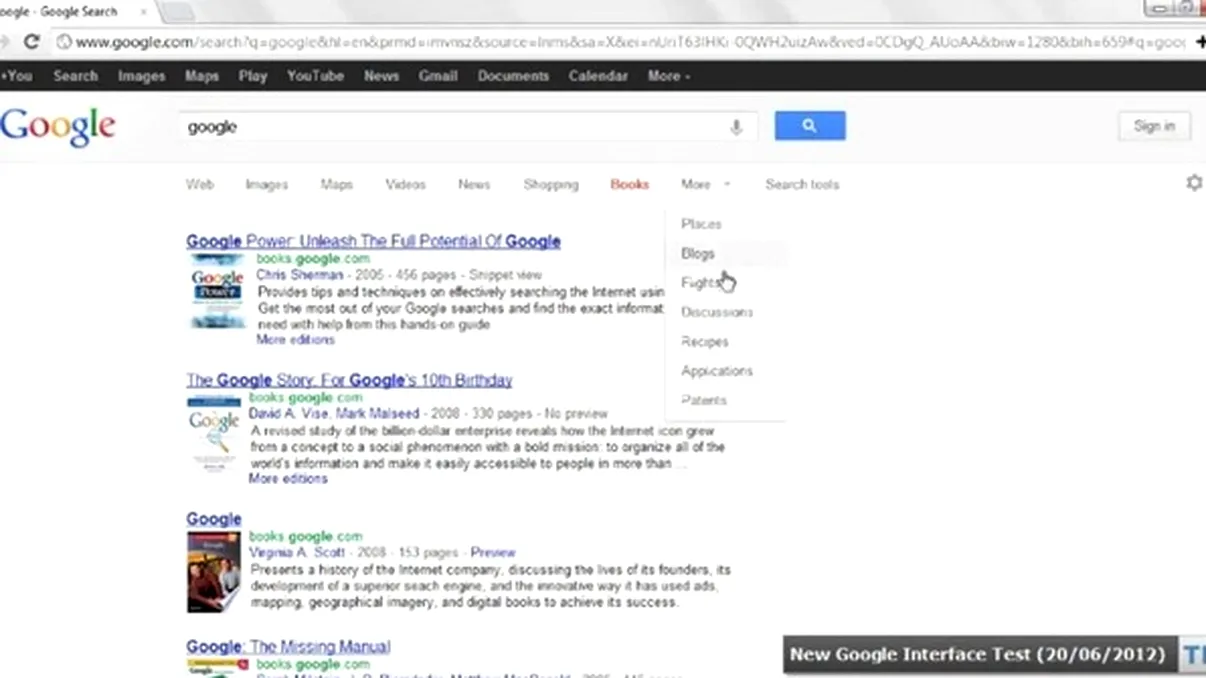Viewport: 1206px width, 678px height.
Task: Choose Discussions from the More menu
Action: 717,312
